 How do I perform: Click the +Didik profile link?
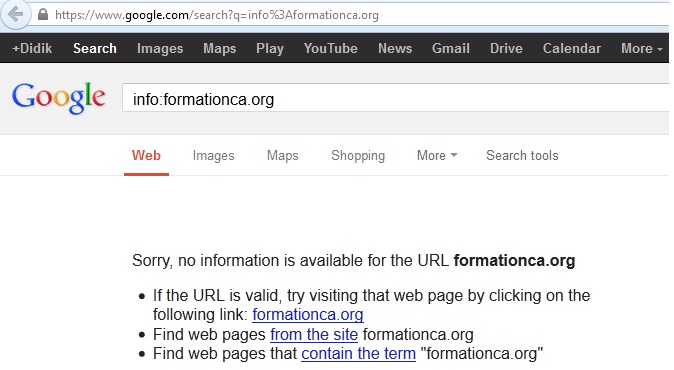tap(32, 48)
